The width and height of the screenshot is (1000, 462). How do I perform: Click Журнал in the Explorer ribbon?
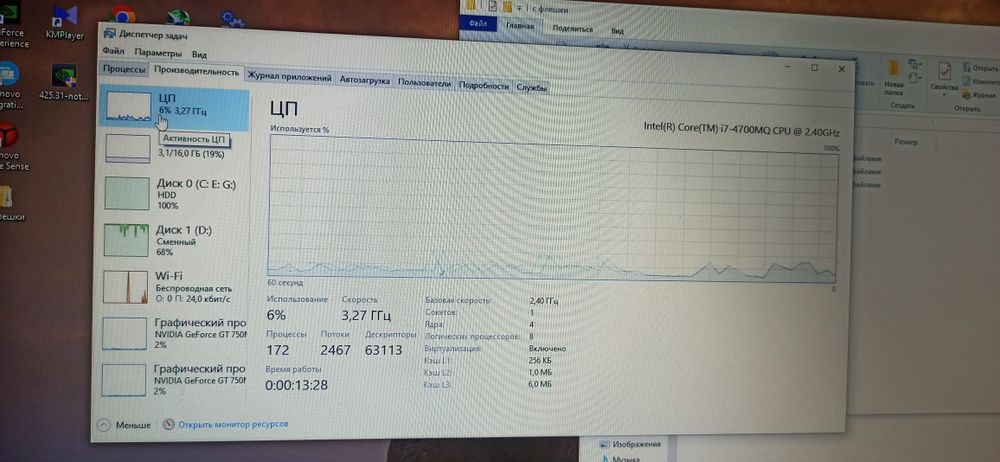coord(981,95)
